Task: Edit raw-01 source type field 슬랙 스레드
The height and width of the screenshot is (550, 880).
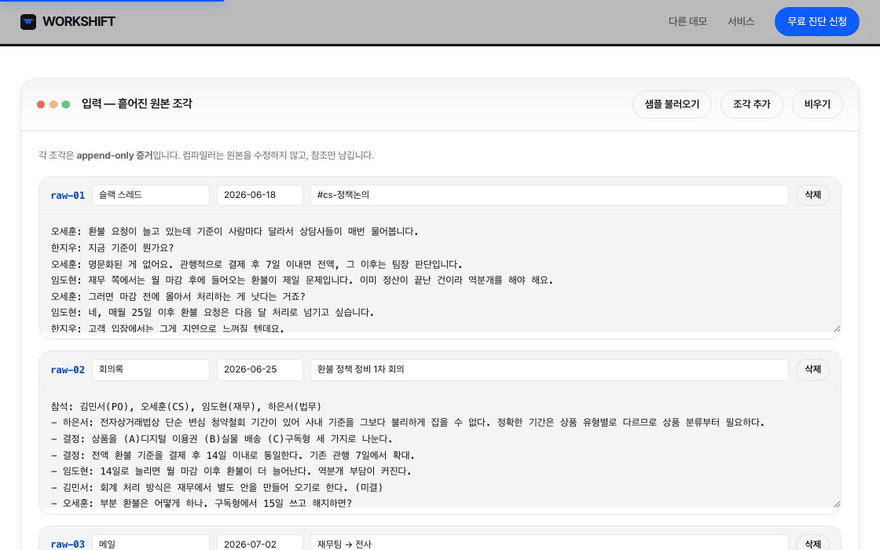Action: point(150,195)
